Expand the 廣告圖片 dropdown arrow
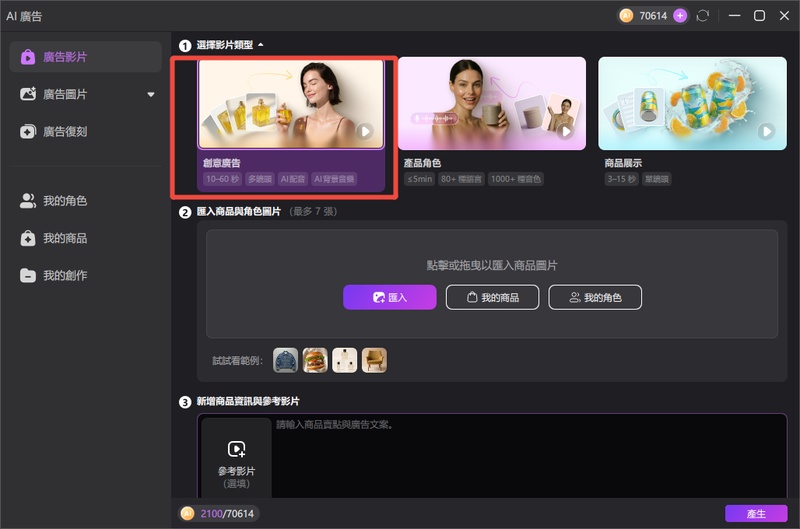 coord(151,94)
